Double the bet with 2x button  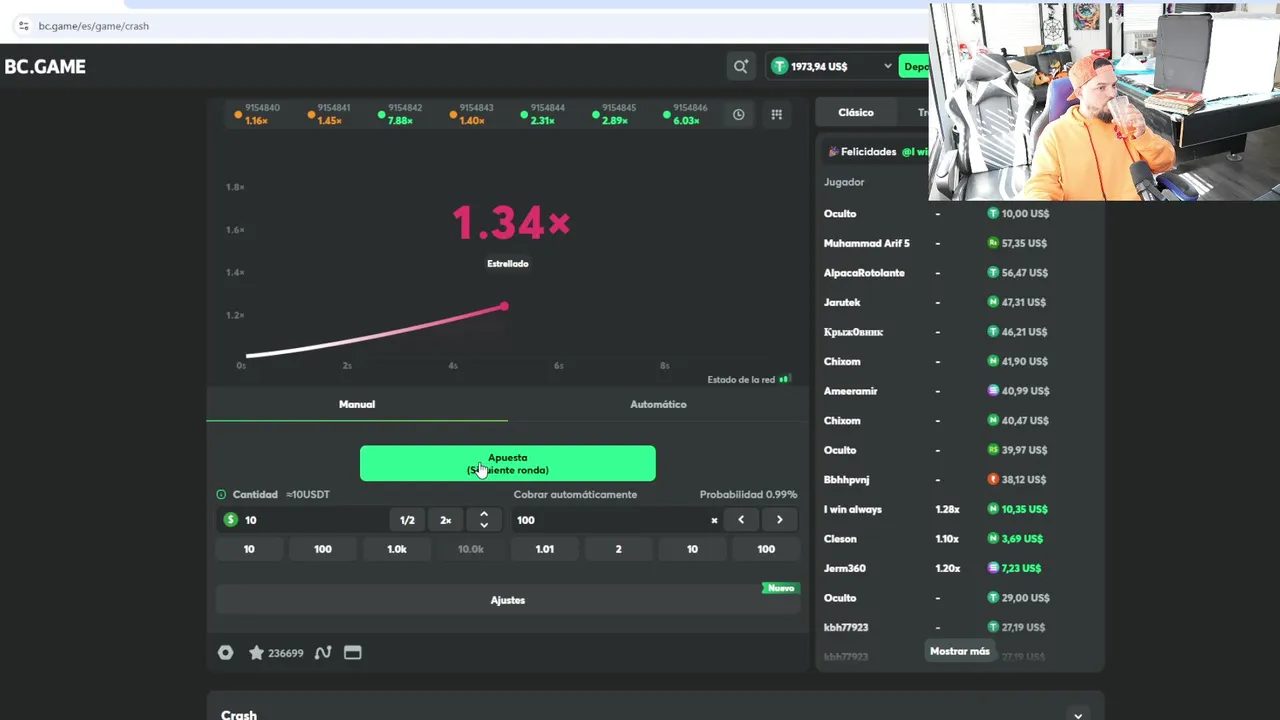pos(446,520)
